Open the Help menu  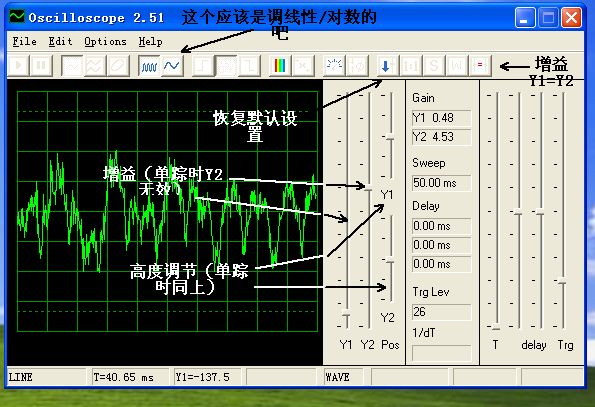[150, 41]
